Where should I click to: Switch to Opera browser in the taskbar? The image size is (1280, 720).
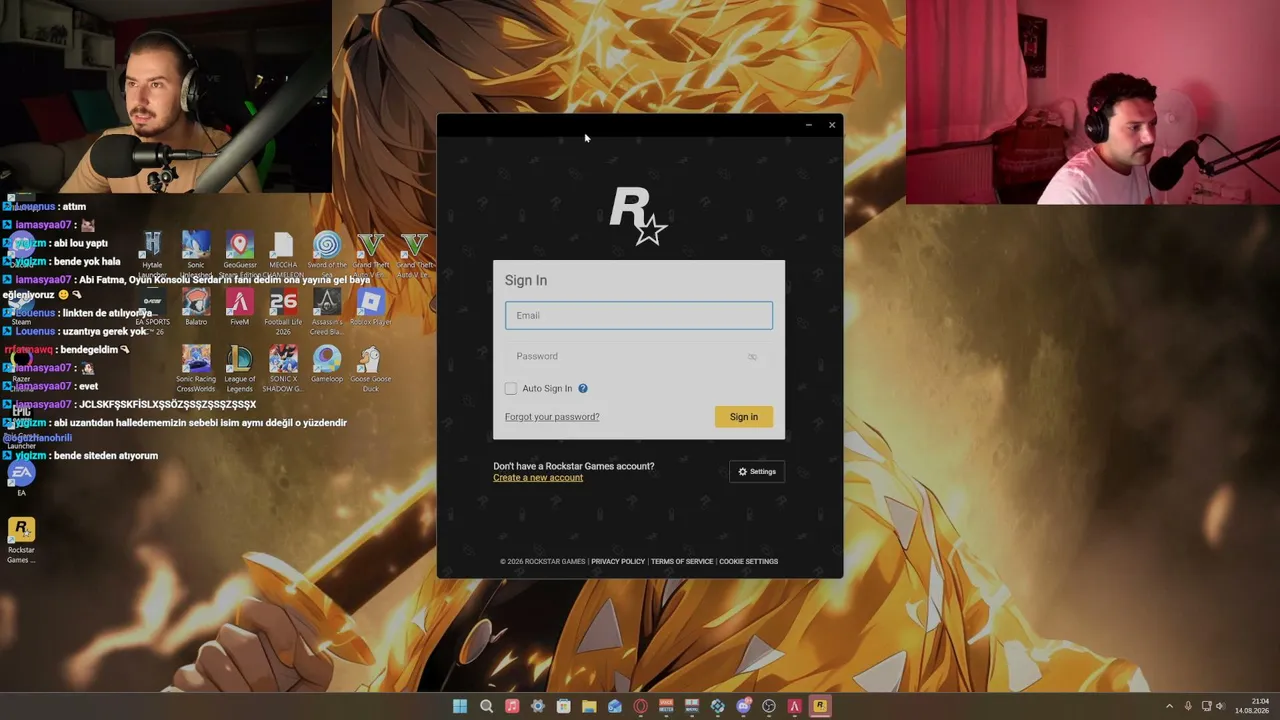tap(641, 706)
